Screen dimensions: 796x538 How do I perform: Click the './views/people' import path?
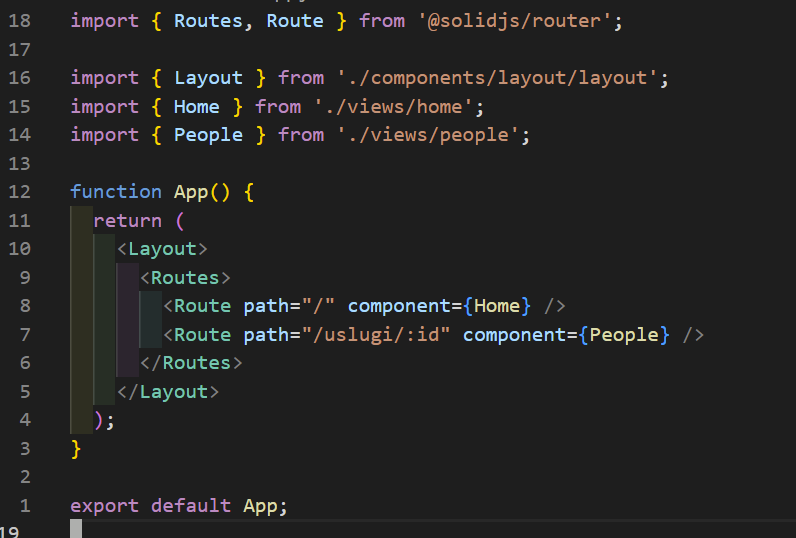[x=428, y=135]
